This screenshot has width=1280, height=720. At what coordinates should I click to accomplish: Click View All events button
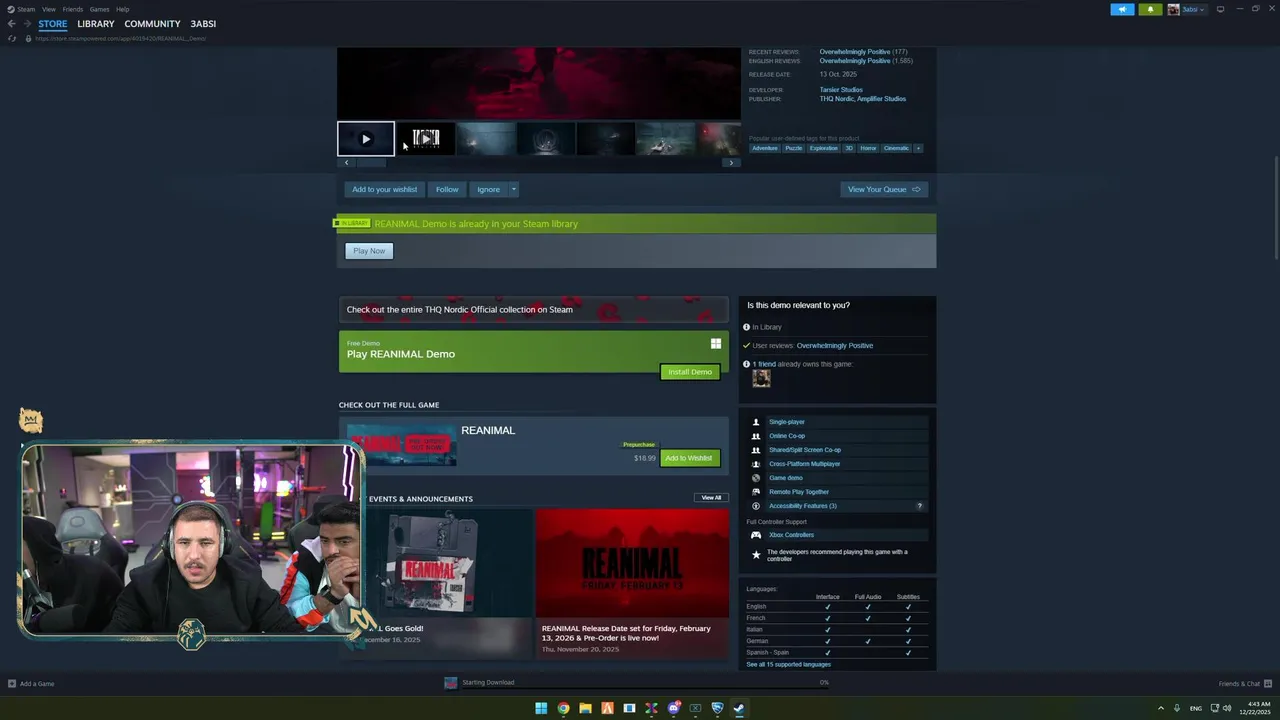click(x=711, y=497)
